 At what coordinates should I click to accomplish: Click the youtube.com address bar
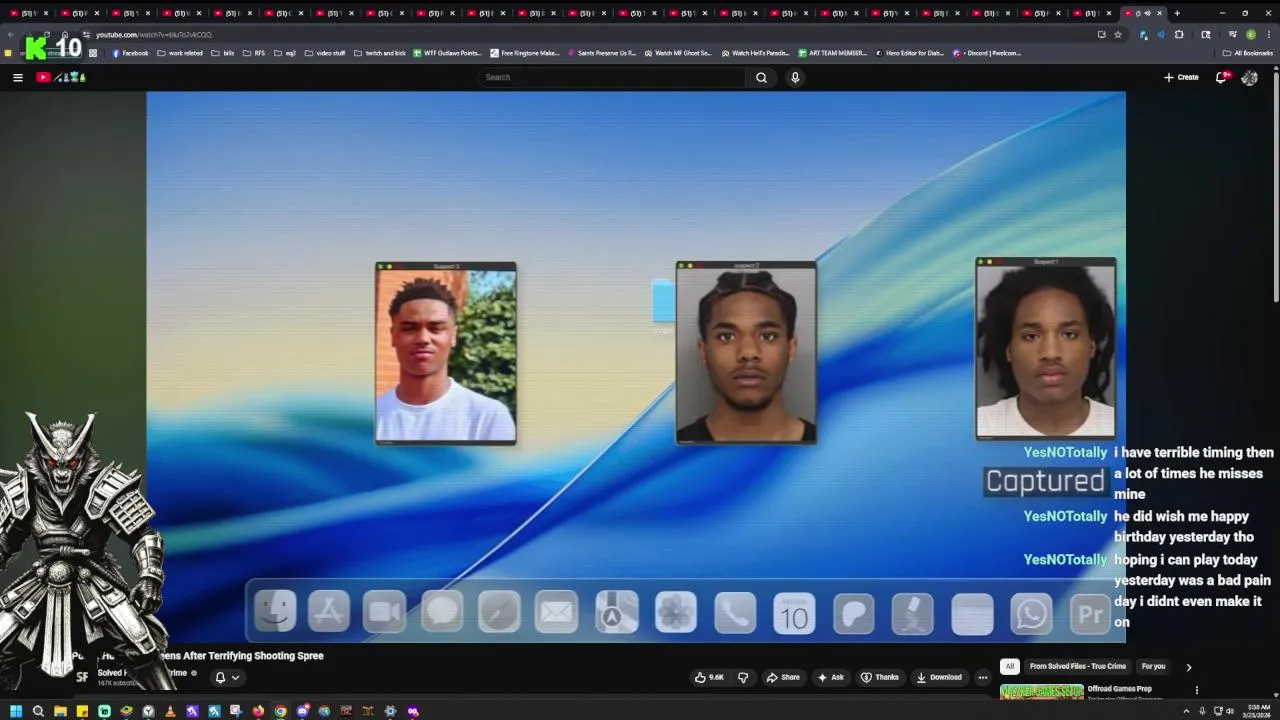click(590, 34)
